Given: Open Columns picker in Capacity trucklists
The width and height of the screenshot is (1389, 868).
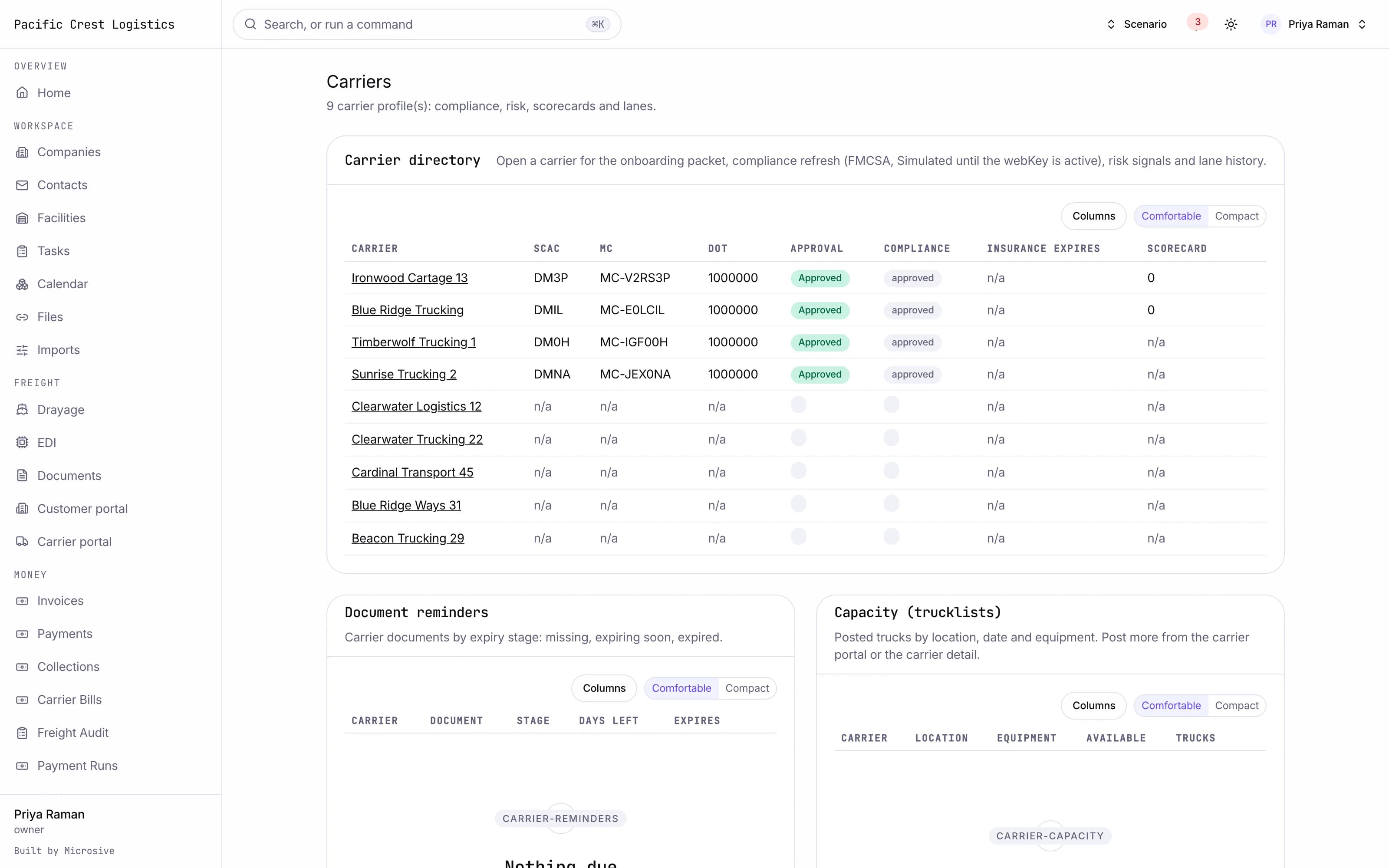Looking at the screenshot, I should [1093, 706].
